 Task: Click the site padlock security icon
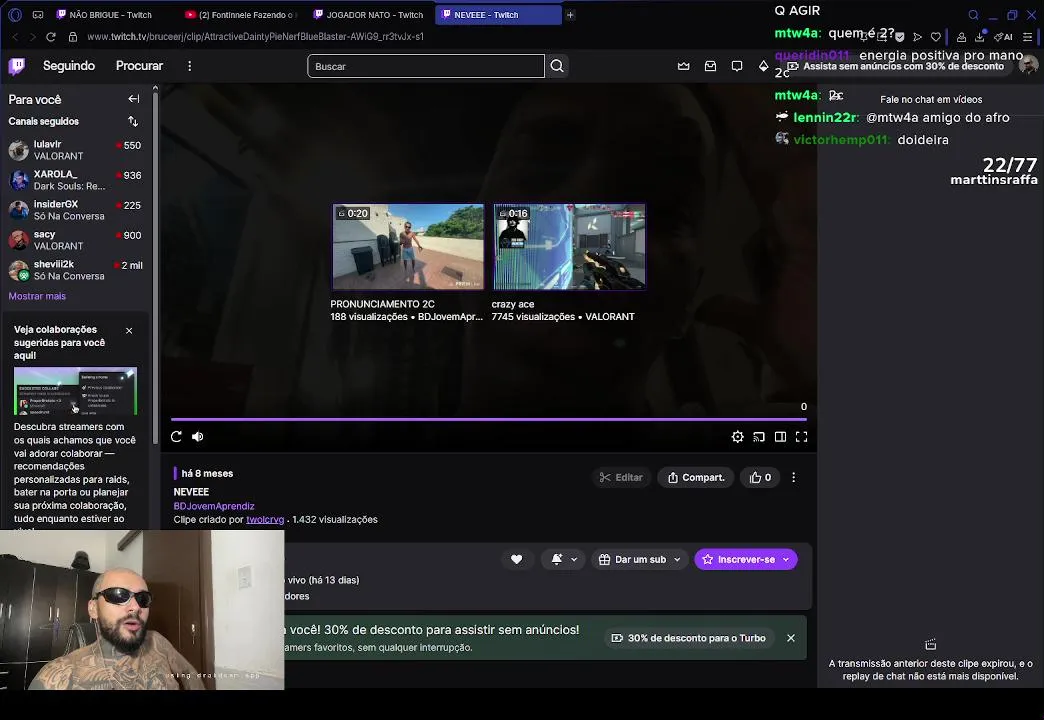point(73,37)
